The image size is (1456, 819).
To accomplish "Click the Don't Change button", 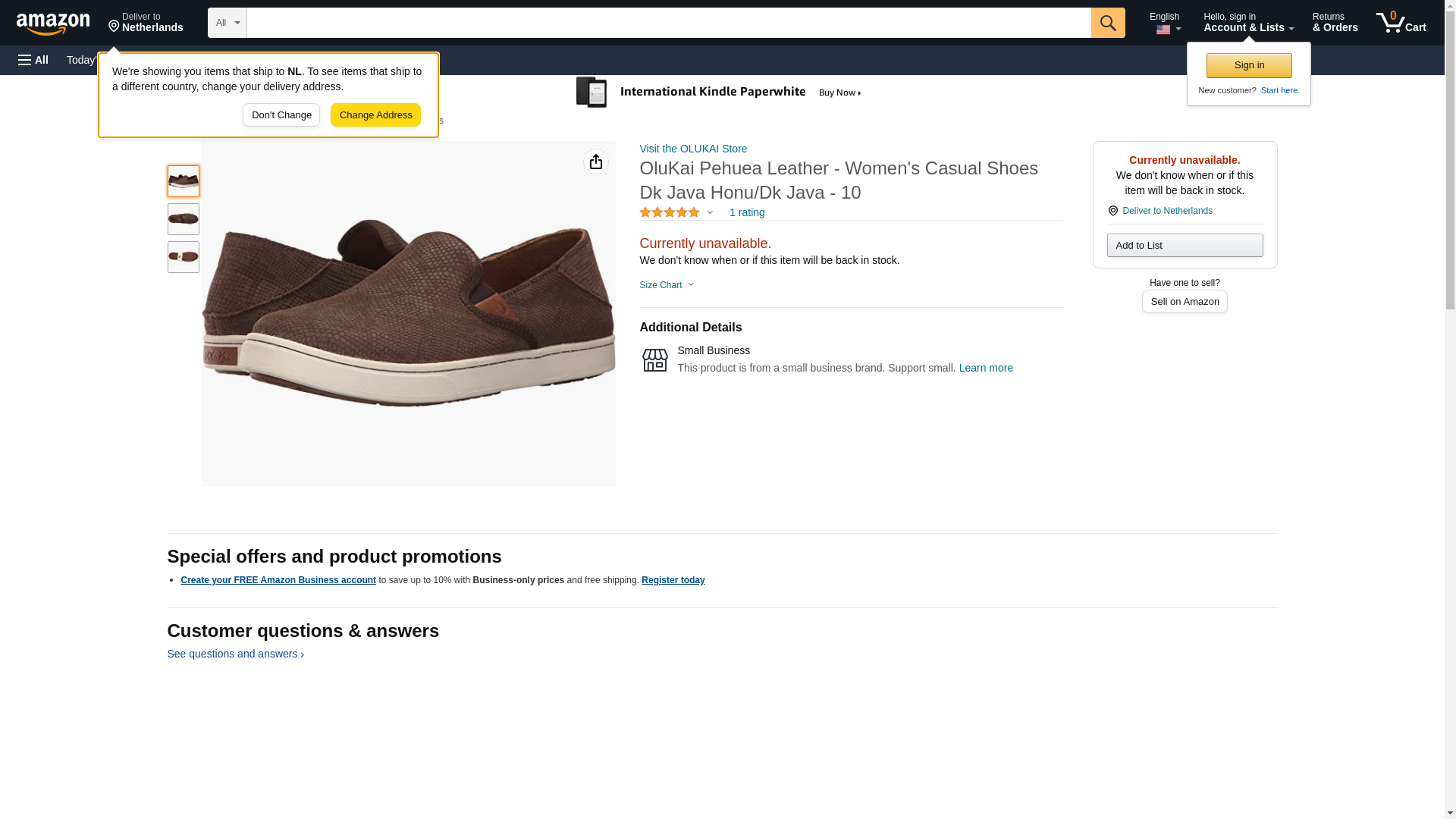I will (x=281, y=115).
